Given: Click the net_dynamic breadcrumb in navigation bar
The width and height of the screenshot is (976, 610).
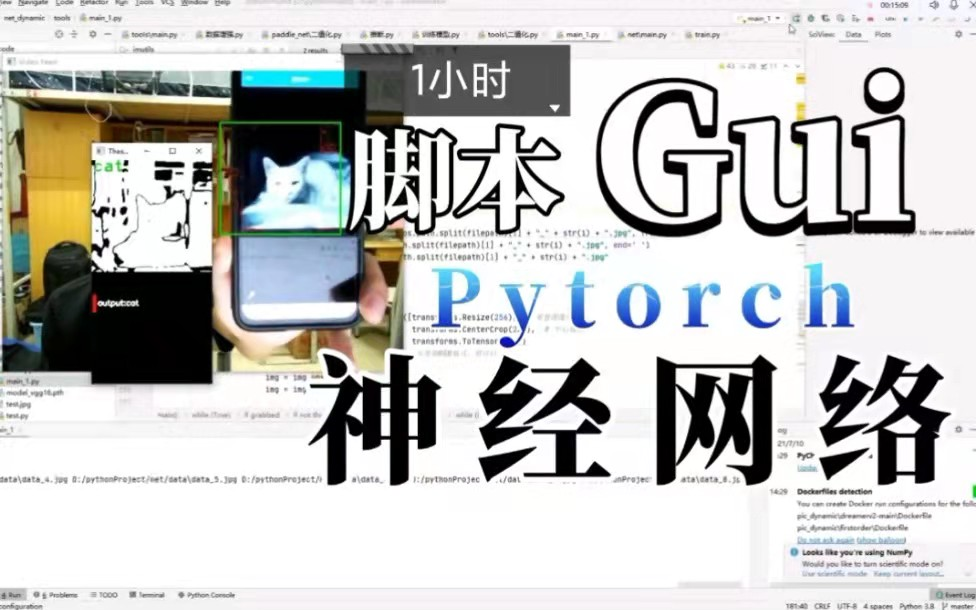Looking at the screenshot, I should click(x=24, y=18).
